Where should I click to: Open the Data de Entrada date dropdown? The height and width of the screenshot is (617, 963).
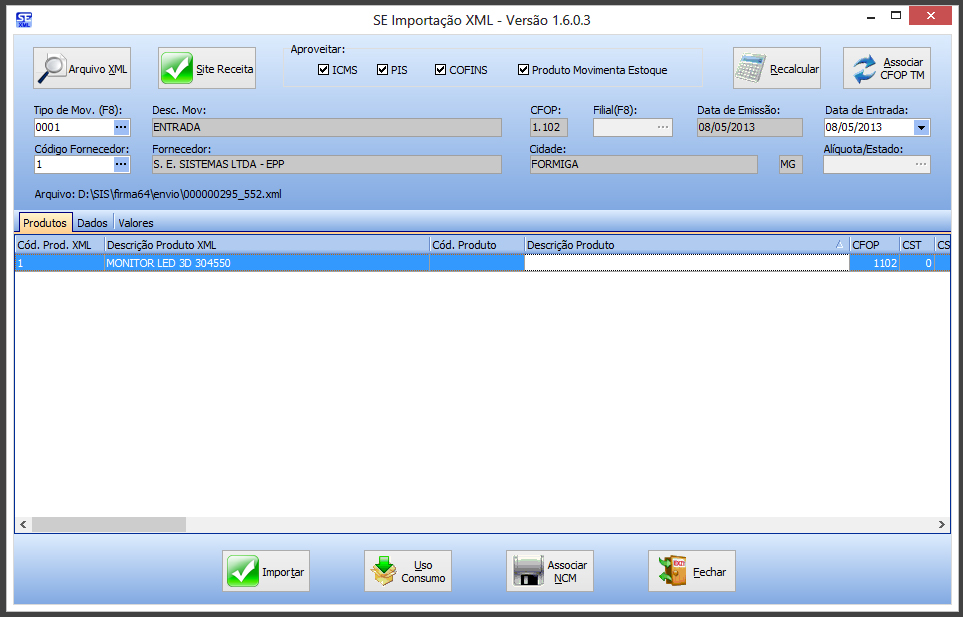pyautogui.click(x=921, y=128)
